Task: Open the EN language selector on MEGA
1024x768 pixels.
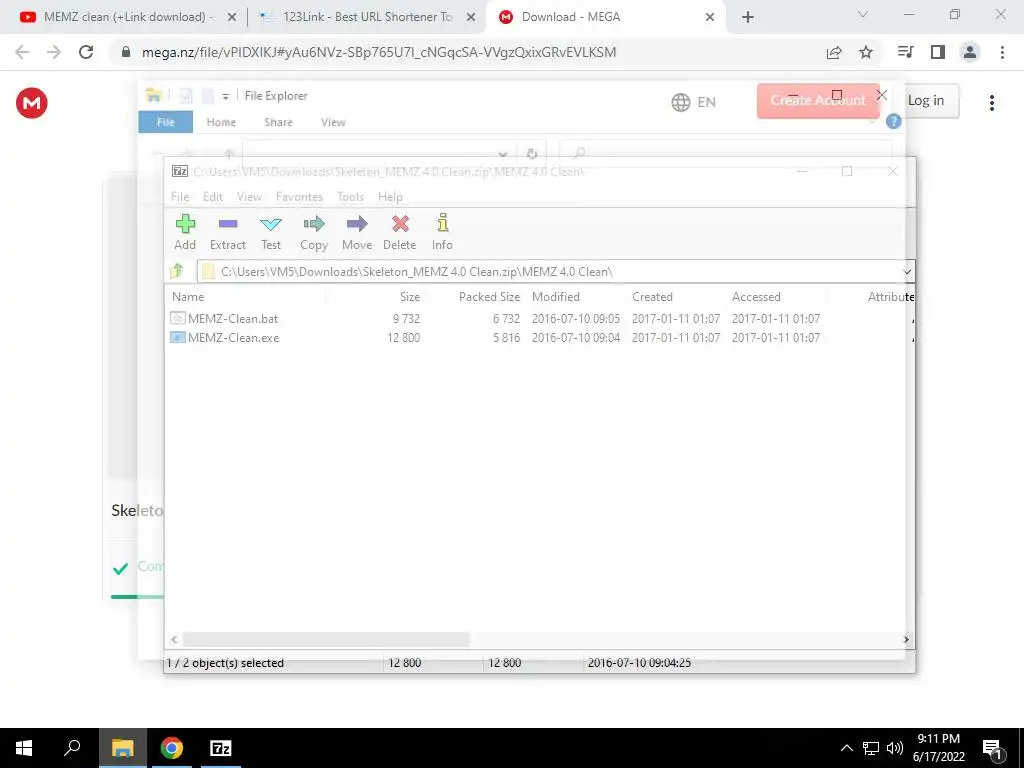Action: pyautogui.click(x=693, y=102)
